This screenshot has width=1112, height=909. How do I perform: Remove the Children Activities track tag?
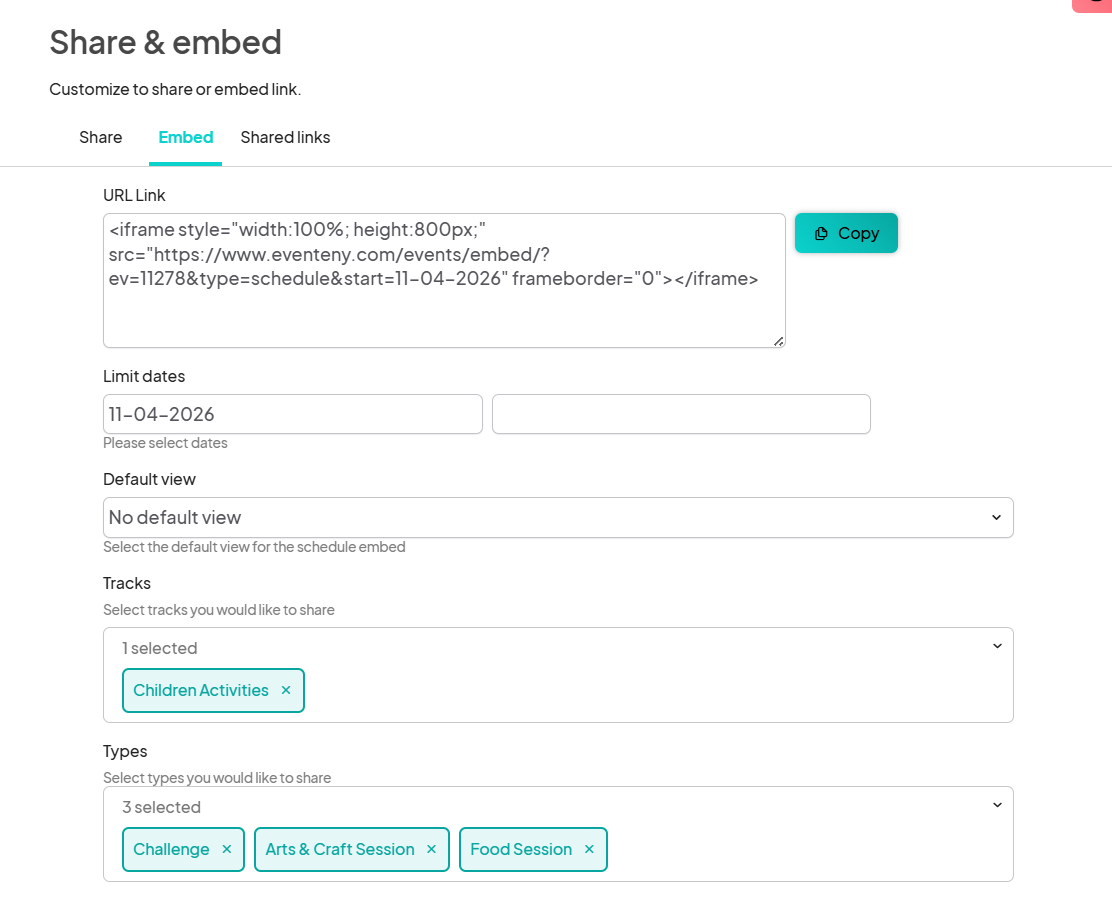(x=286, y=690)
